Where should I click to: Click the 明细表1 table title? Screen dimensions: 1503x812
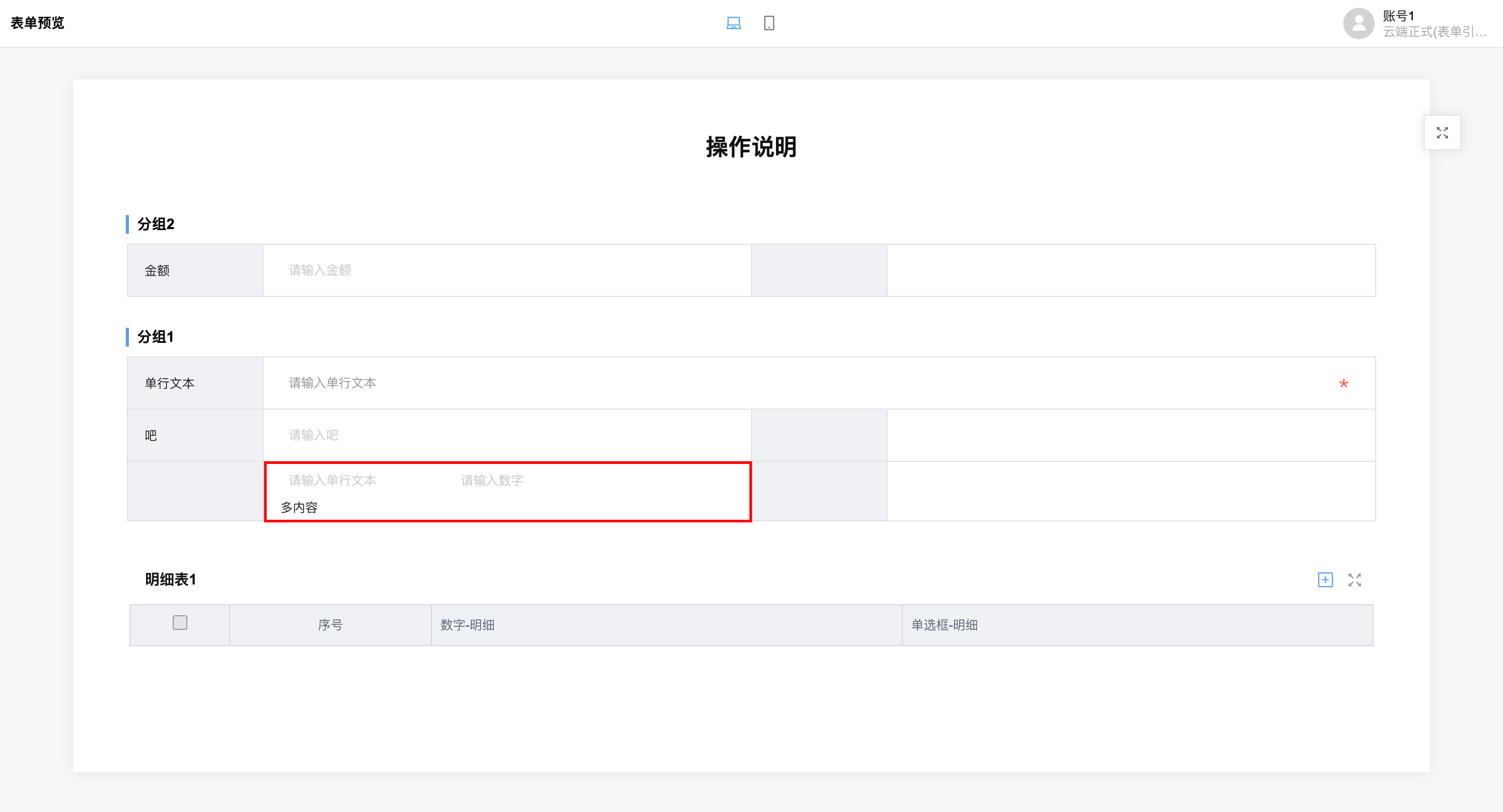point(170,579)
